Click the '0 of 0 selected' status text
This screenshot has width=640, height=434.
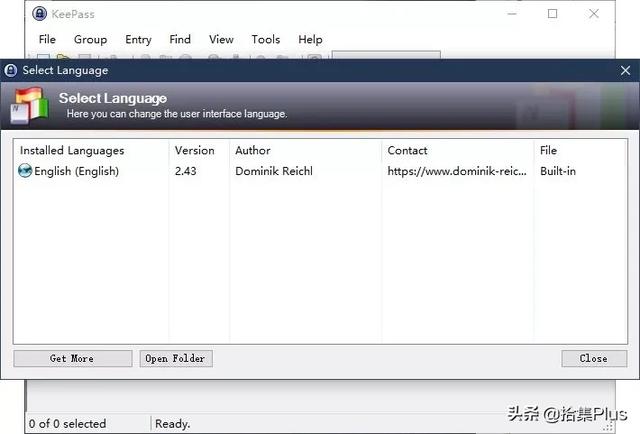(67, 424)
